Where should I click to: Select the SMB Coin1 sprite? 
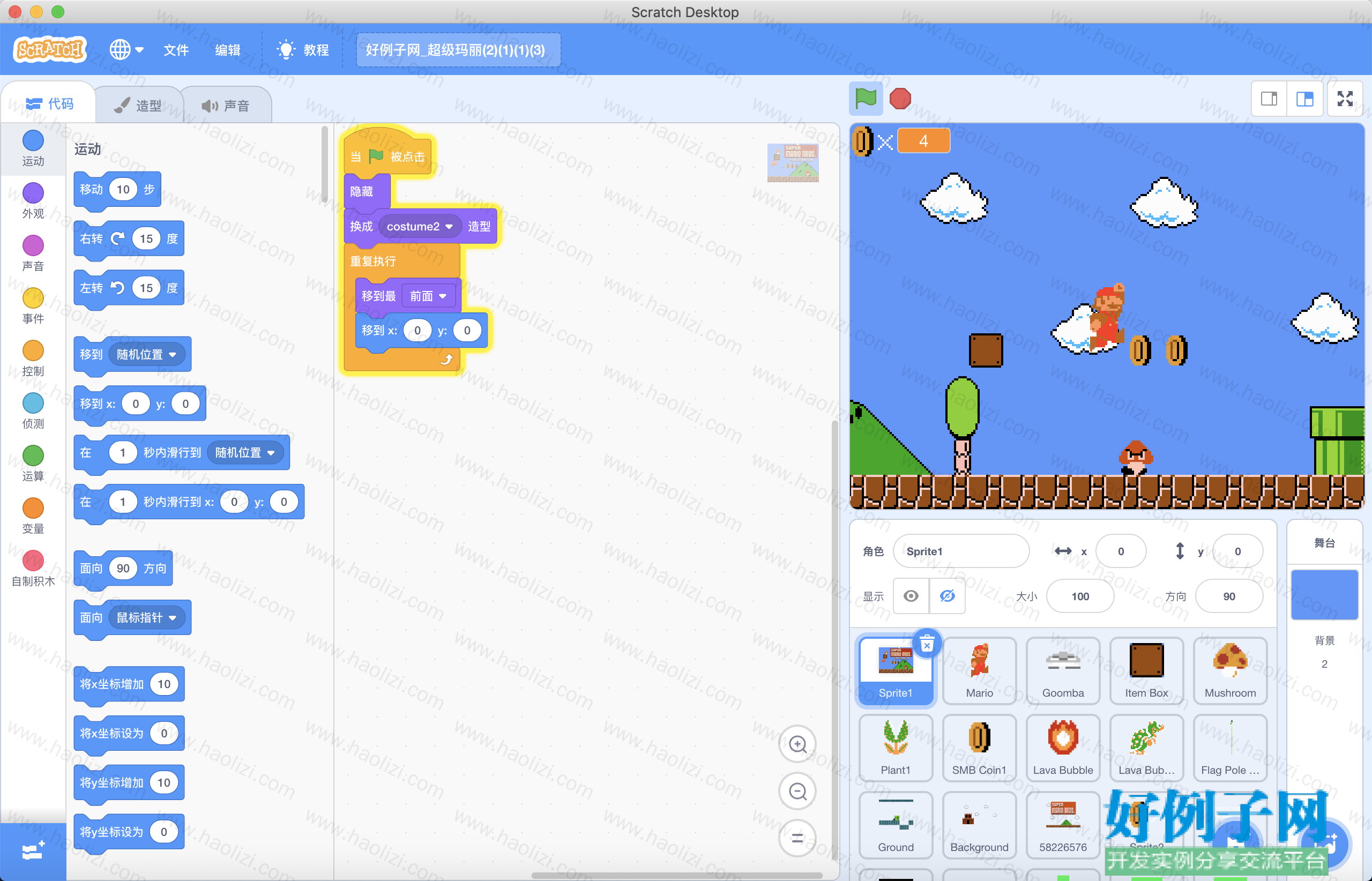click(x=979, y=748)
